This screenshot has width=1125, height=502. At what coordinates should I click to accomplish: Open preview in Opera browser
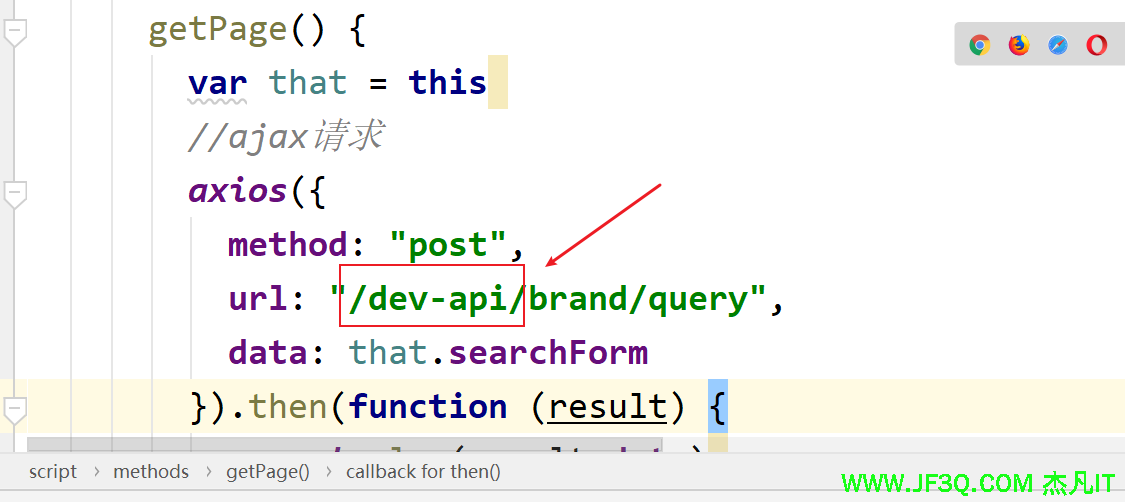click(1097, 45)
